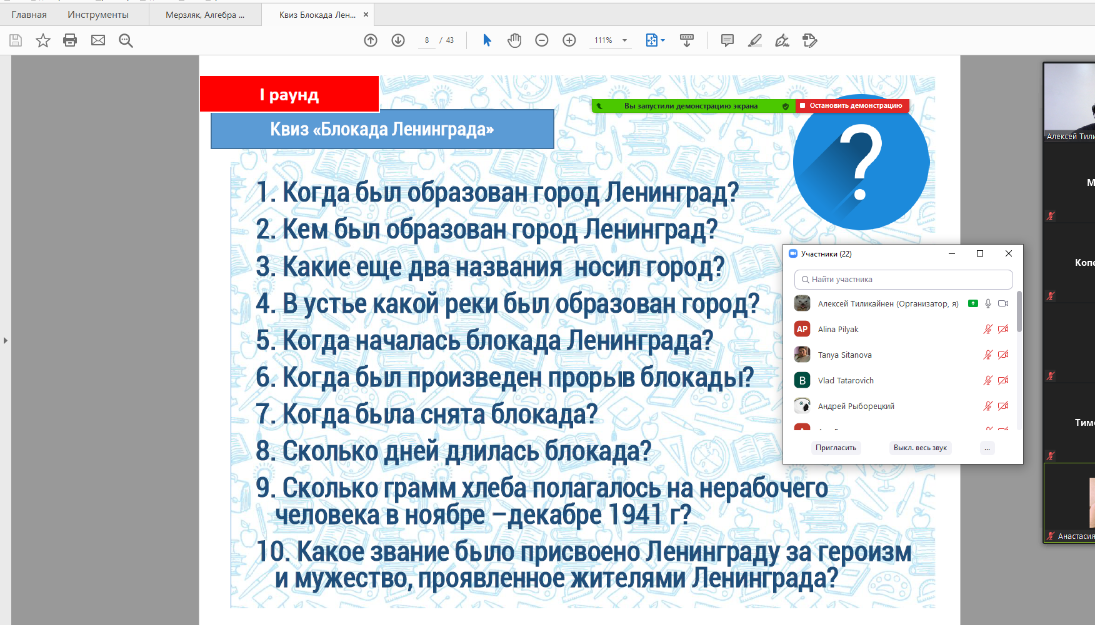The height and width of the screenshot is (625, 1095).
Task: Open the more options "..." menu in the participants panel
Action: click(987, 448)
